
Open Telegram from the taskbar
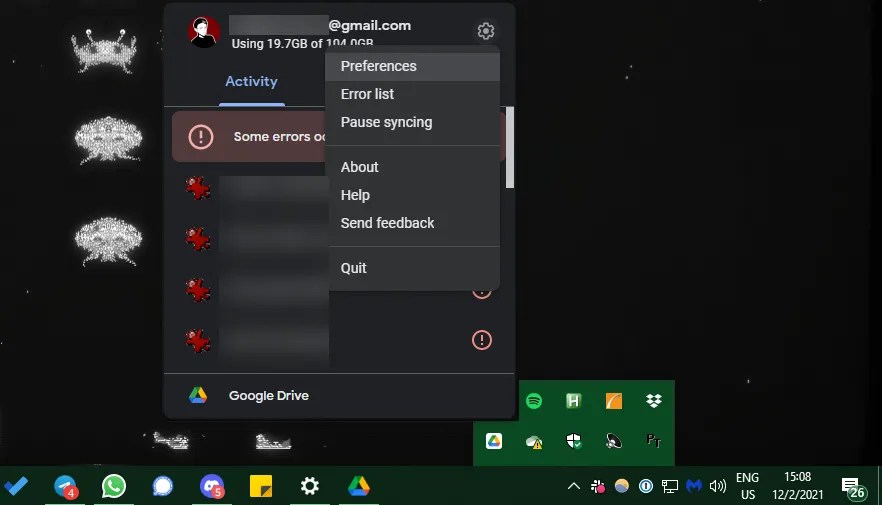click(65, 486)
